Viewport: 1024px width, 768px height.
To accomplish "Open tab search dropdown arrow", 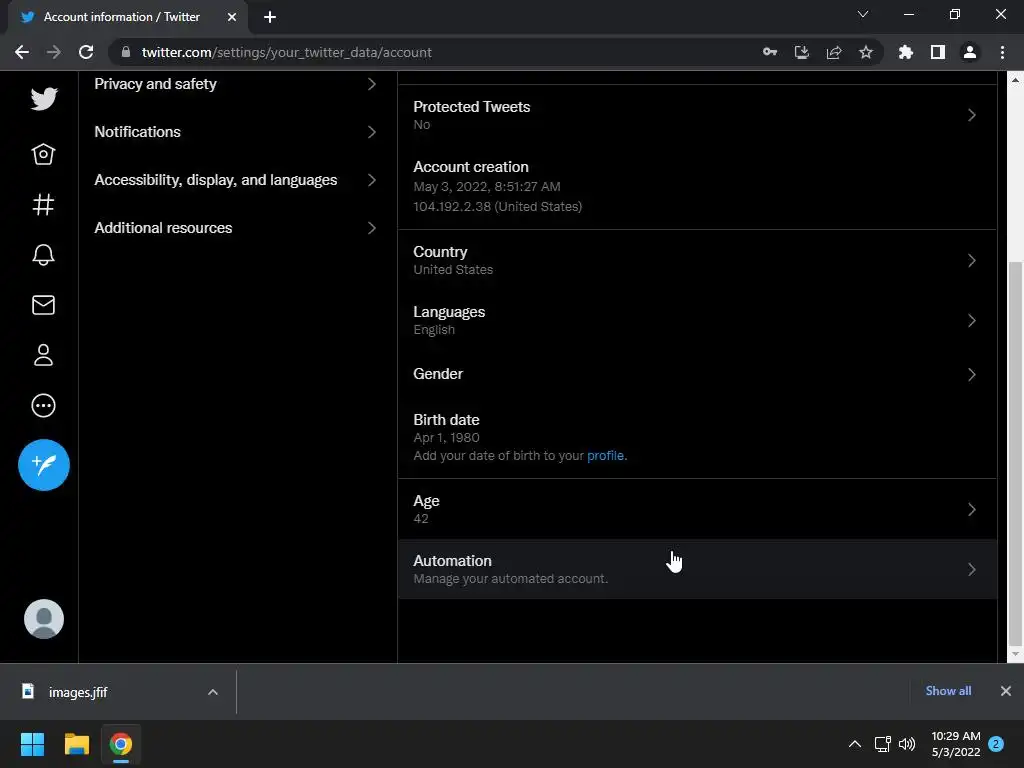I will [x=863, y=14].
